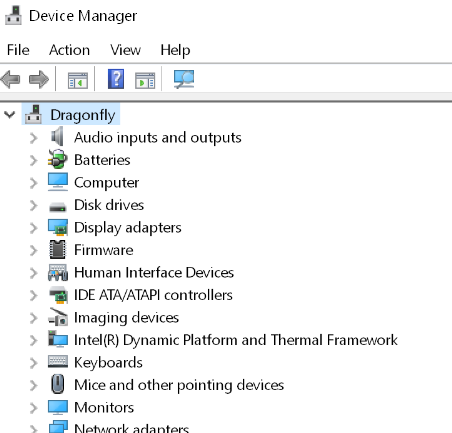Expand Audio inputs and outputs
The height and width of the screenshot is (433, 452).
[33, 138]
